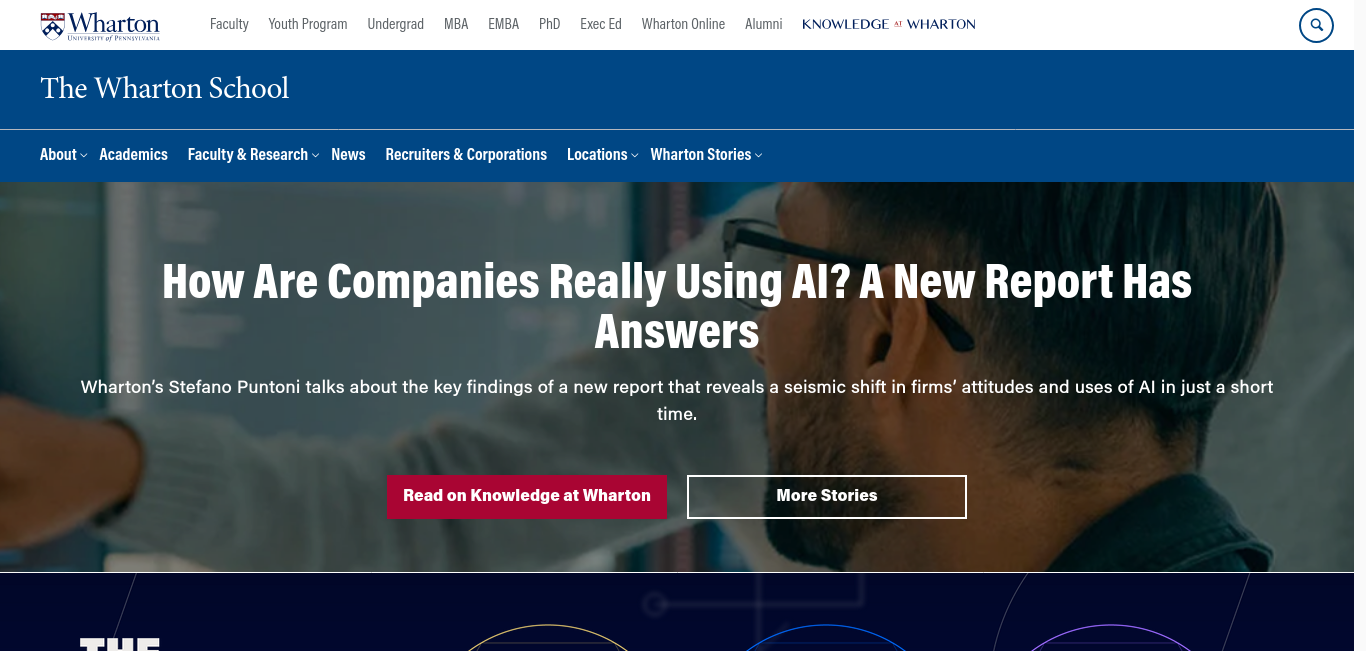The image size is (1366, 651).
Task: Click the More Stories button
Action: (x=827, y=496)
